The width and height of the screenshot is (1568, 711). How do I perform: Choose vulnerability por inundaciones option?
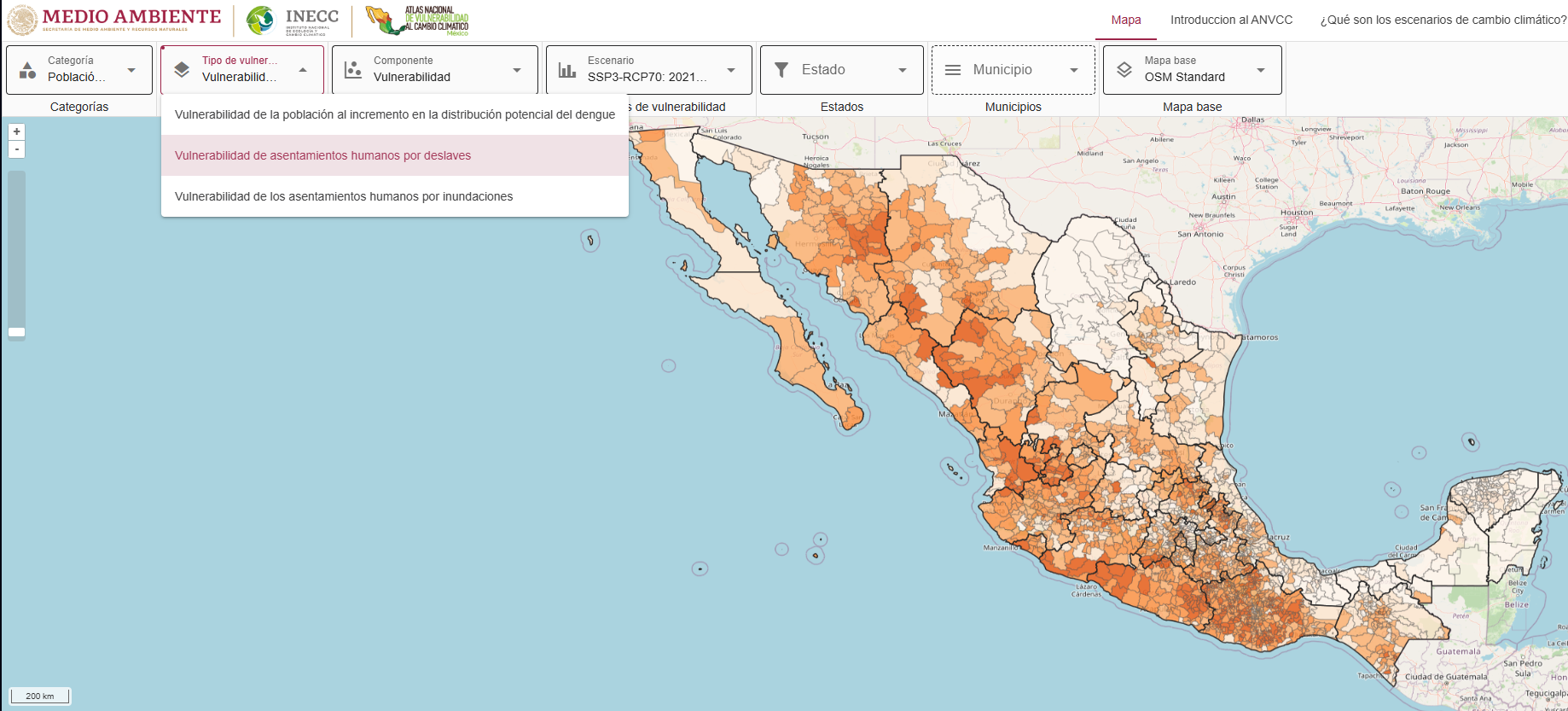coord(344,196)
